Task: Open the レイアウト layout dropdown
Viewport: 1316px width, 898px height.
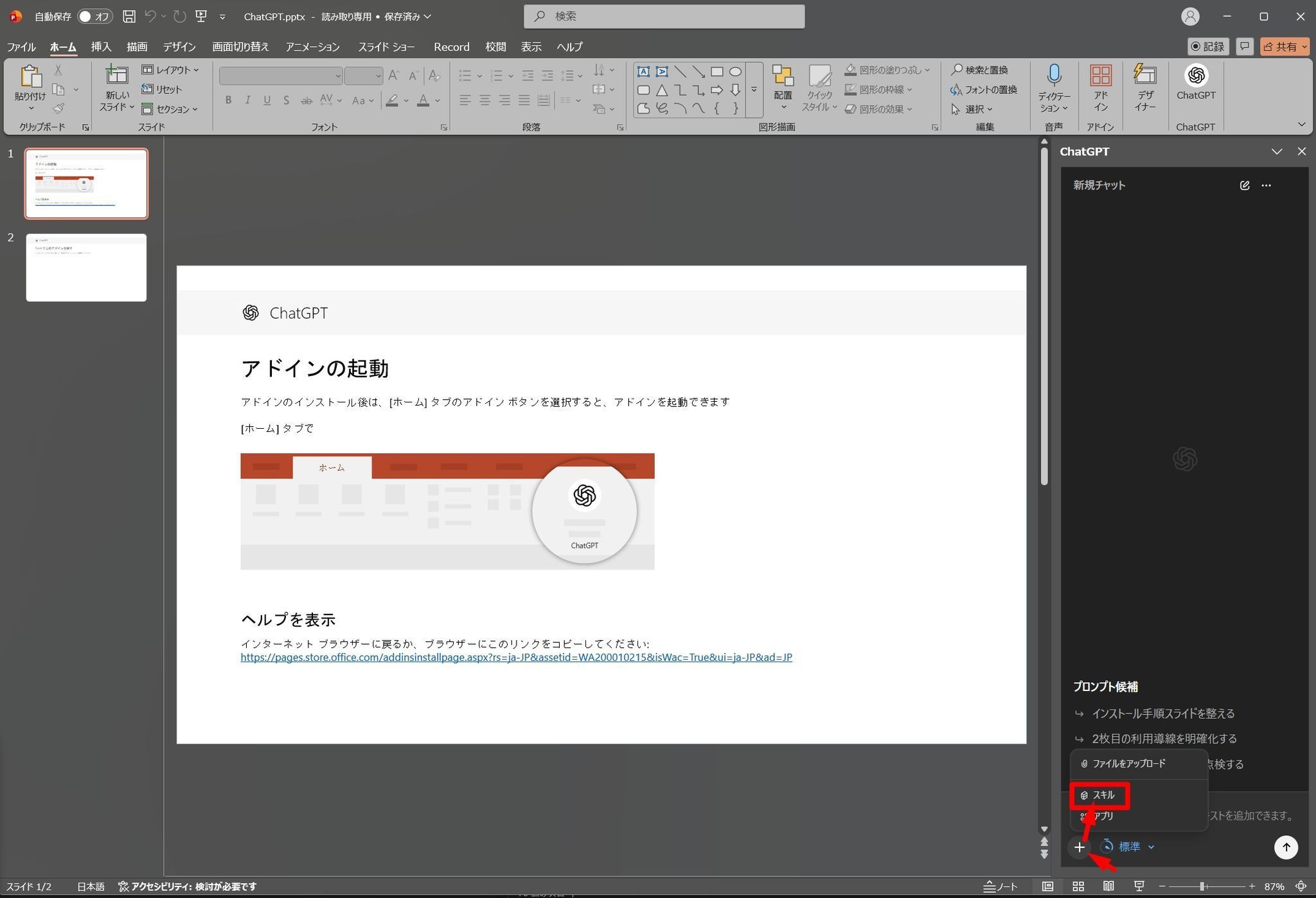Action: (170, 69)
